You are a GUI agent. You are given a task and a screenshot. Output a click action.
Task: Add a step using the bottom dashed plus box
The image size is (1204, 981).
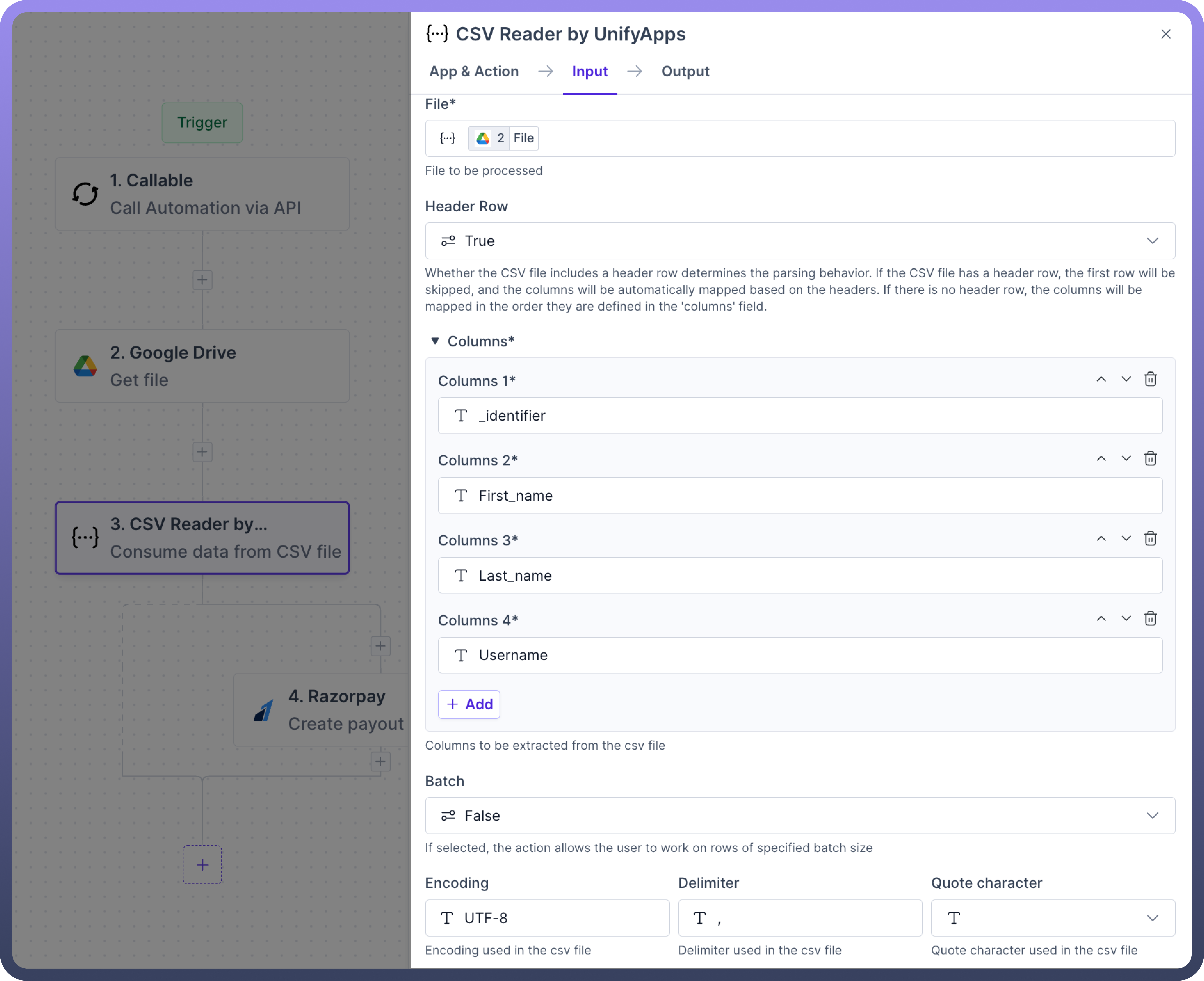pyautogui.click(x=202, y=865)
